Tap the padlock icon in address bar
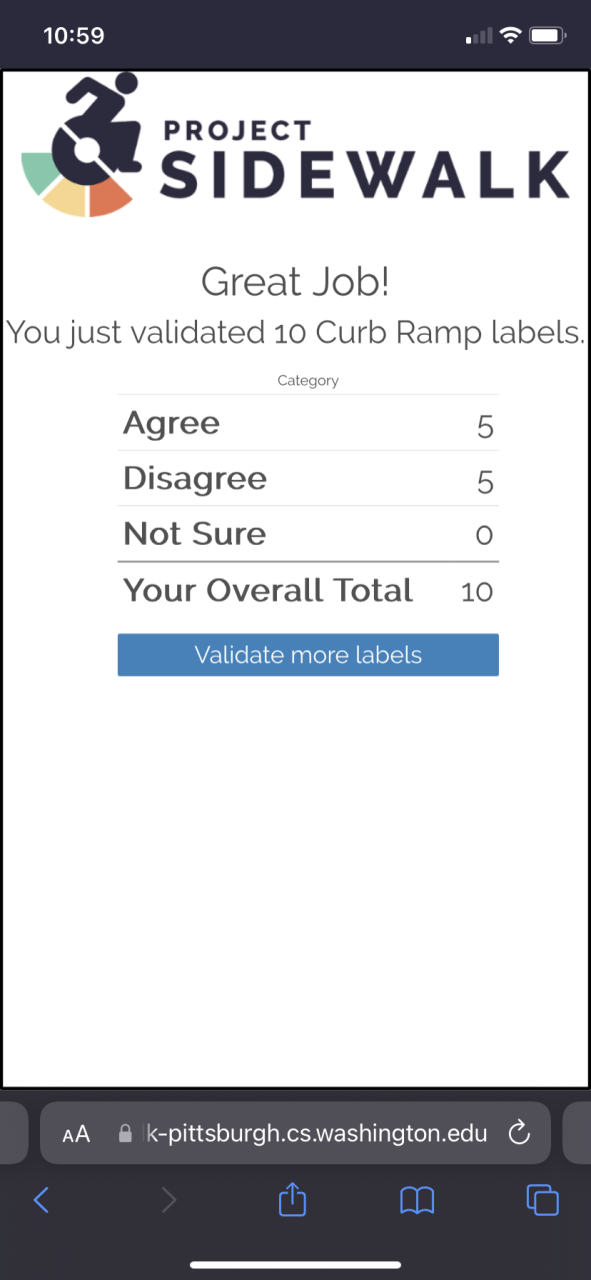591x1280 pixels. pos(125,1134)
